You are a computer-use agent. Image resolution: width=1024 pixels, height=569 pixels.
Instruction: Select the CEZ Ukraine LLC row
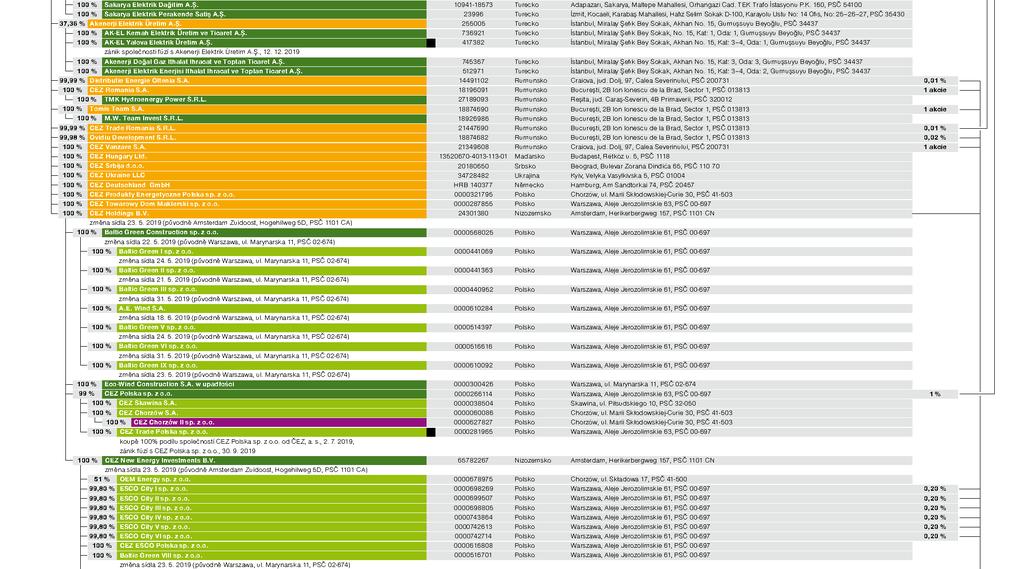pos(257,175)
